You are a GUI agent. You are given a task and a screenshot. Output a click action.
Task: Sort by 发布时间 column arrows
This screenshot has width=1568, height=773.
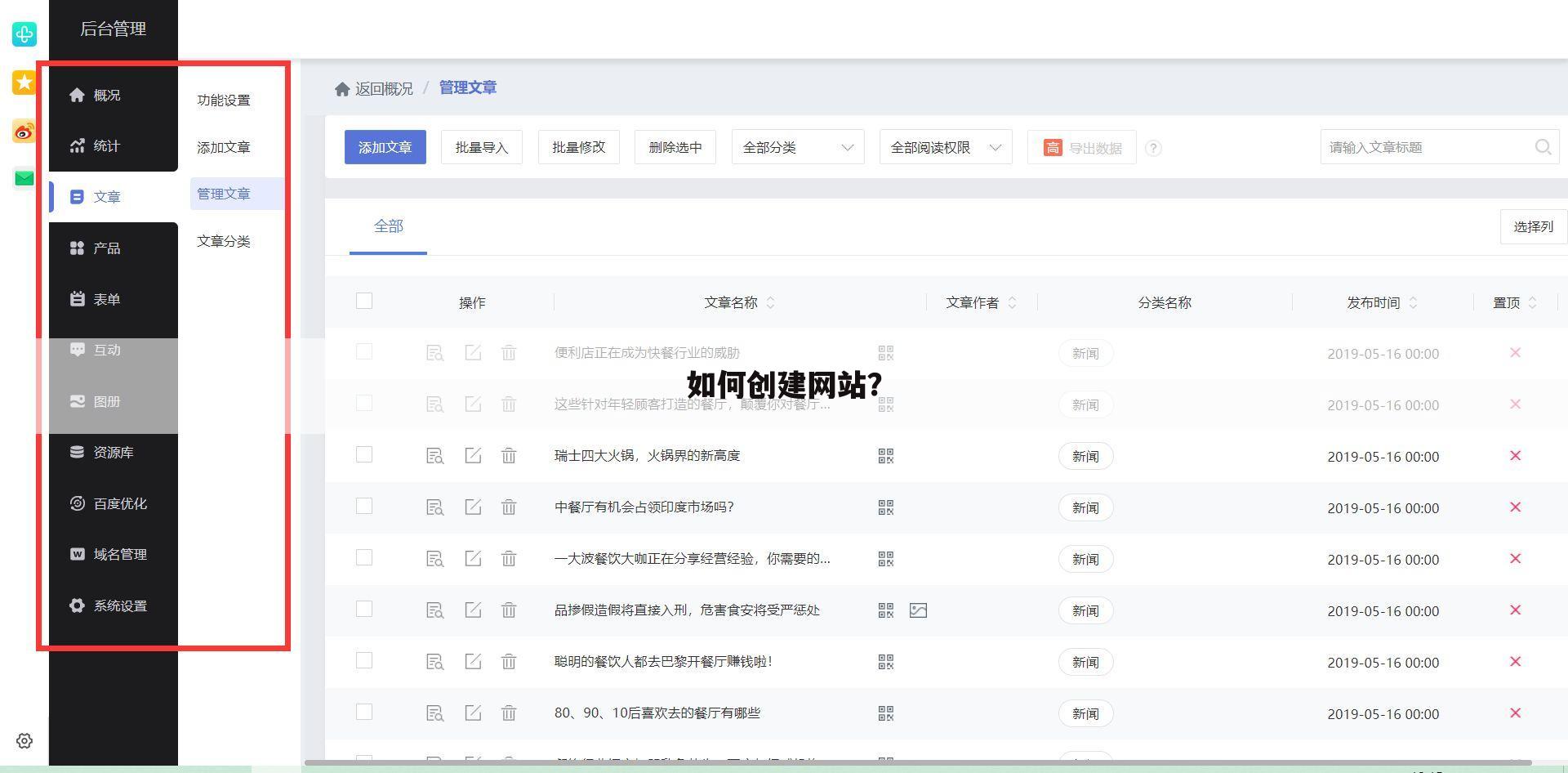tap(1413, 302)
